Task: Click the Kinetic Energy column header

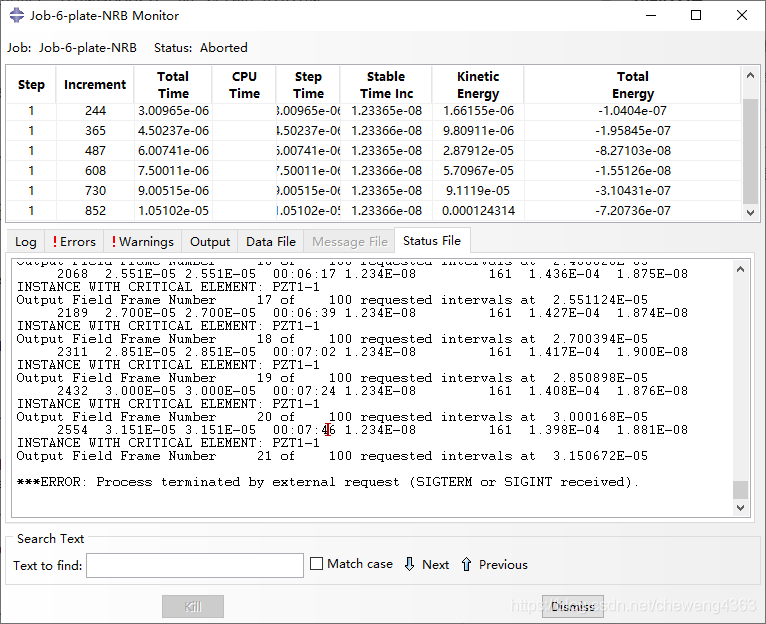Action: pyautogui.click(x=478, y=85)
